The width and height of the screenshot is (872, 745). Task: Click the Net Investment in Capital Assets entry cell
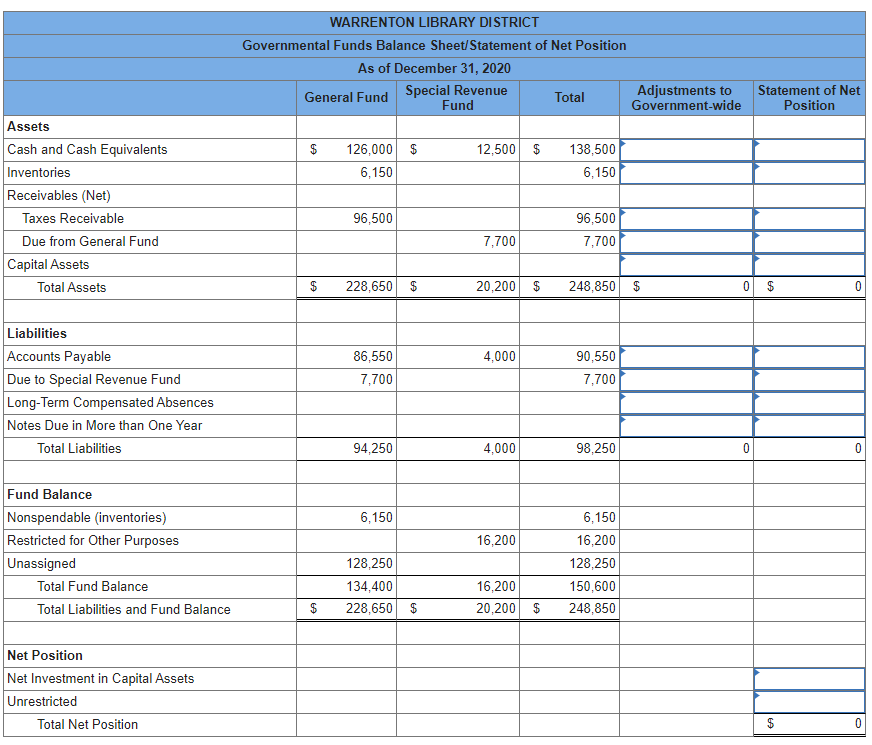pos(809,678)
